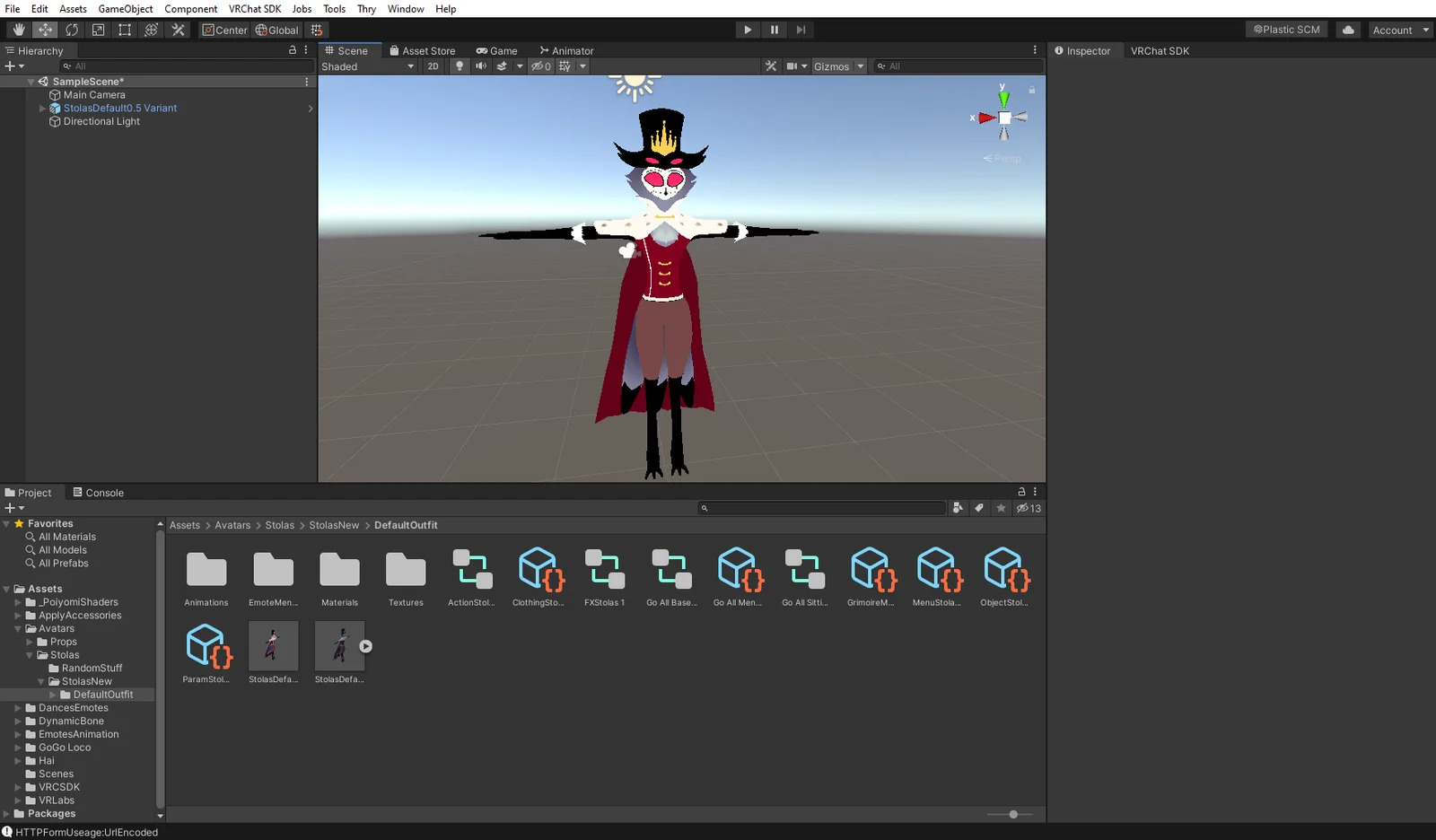Select the Scale tool
The height and width of the screenshot is (840, 1436).
98,30
